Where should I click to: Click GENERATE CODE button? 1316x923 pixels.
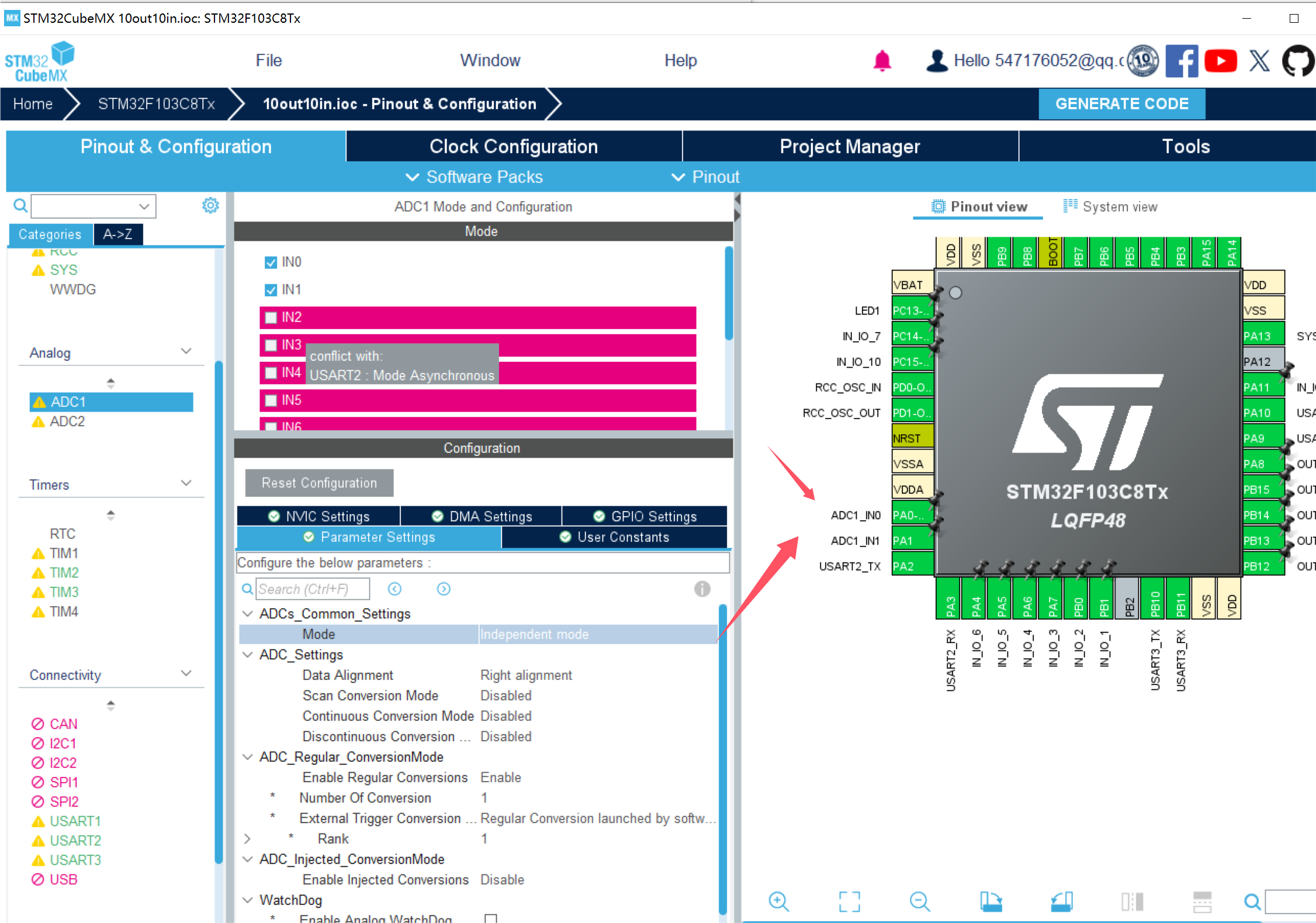[x=1122, y=103]
